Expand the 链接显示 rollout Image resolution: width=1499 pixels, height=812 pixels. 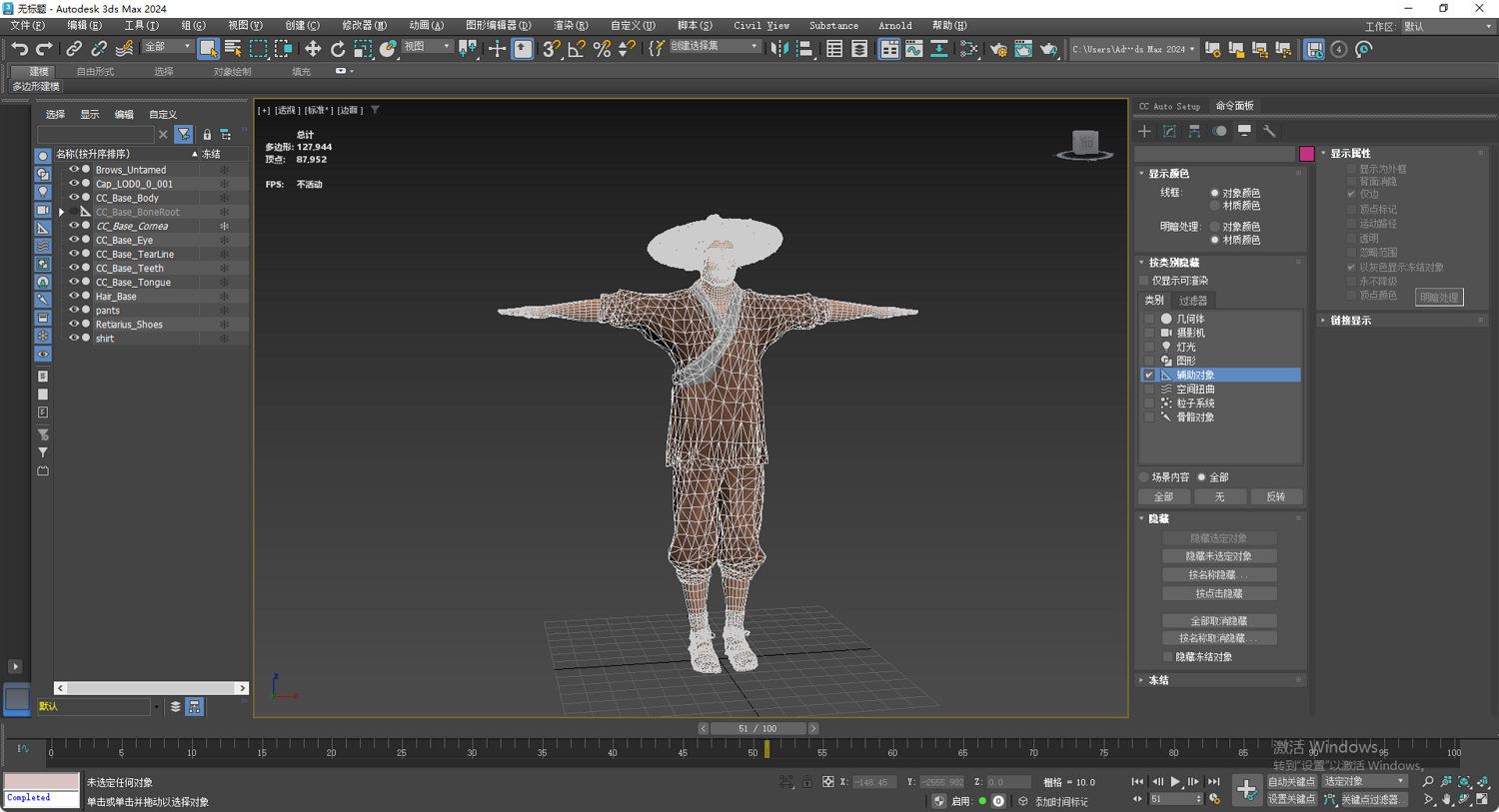click(1350, 321)
